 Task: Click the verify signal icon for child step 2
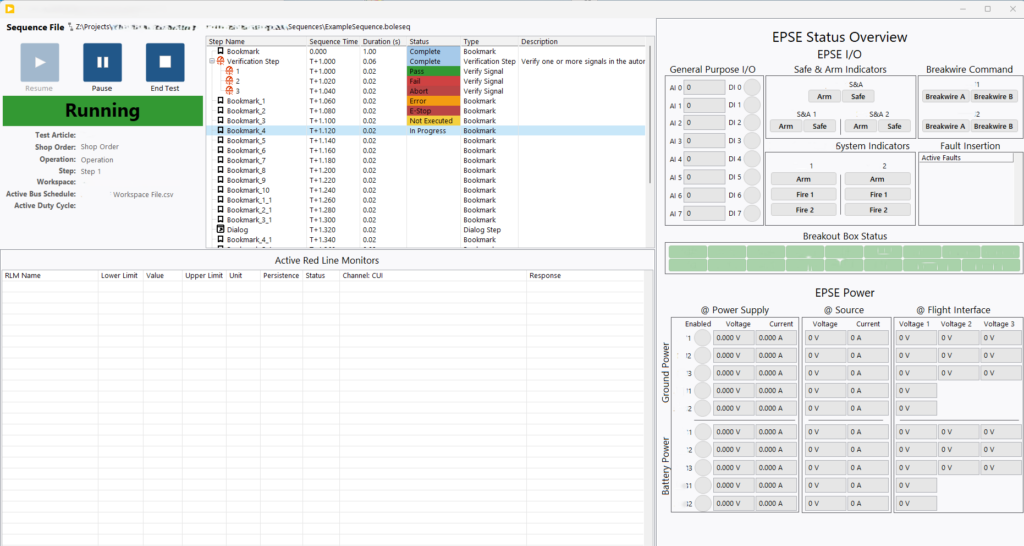coord(229,81)
